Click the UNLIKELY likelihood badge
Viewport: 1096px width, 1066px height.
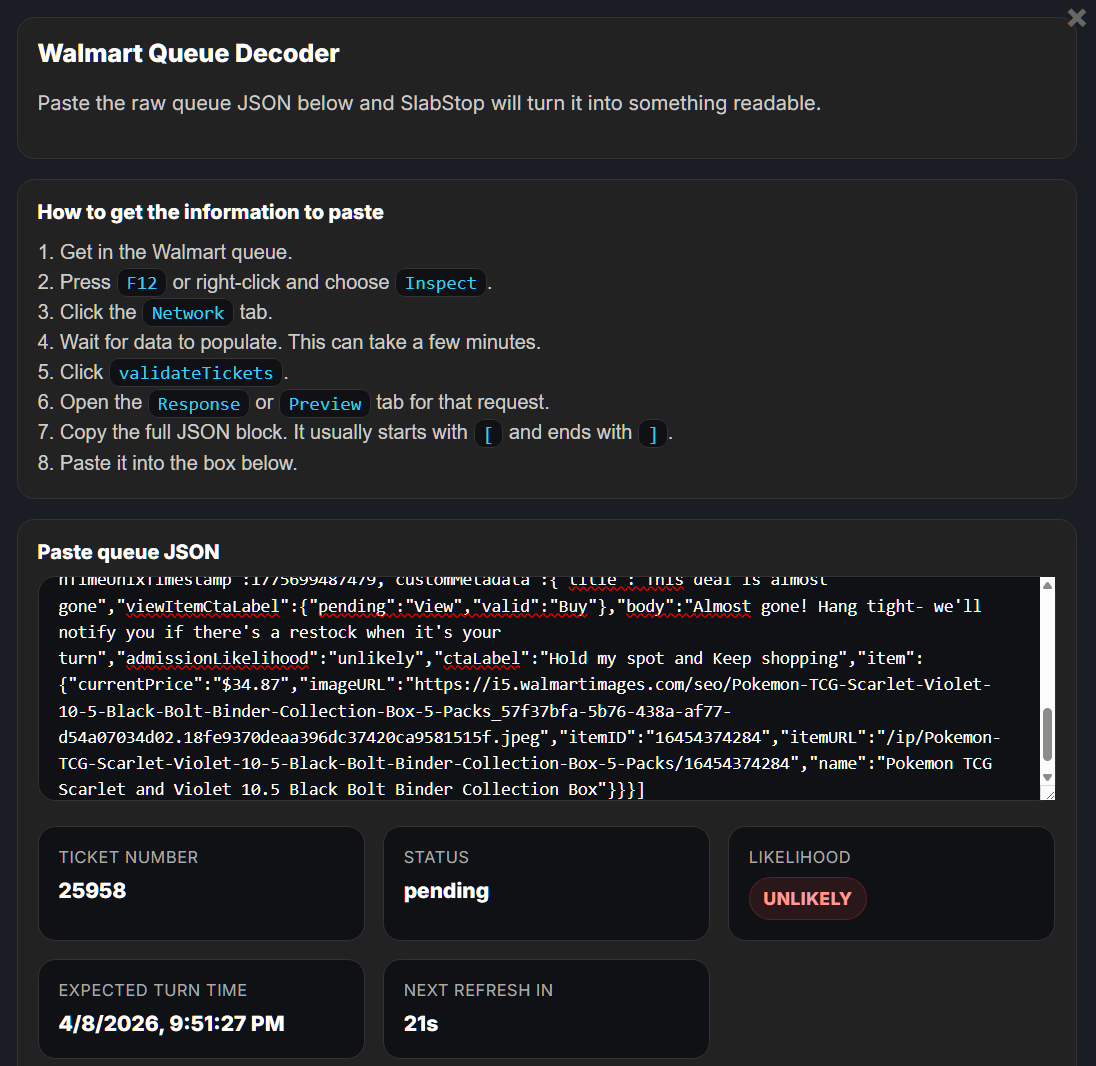(807, 898)
